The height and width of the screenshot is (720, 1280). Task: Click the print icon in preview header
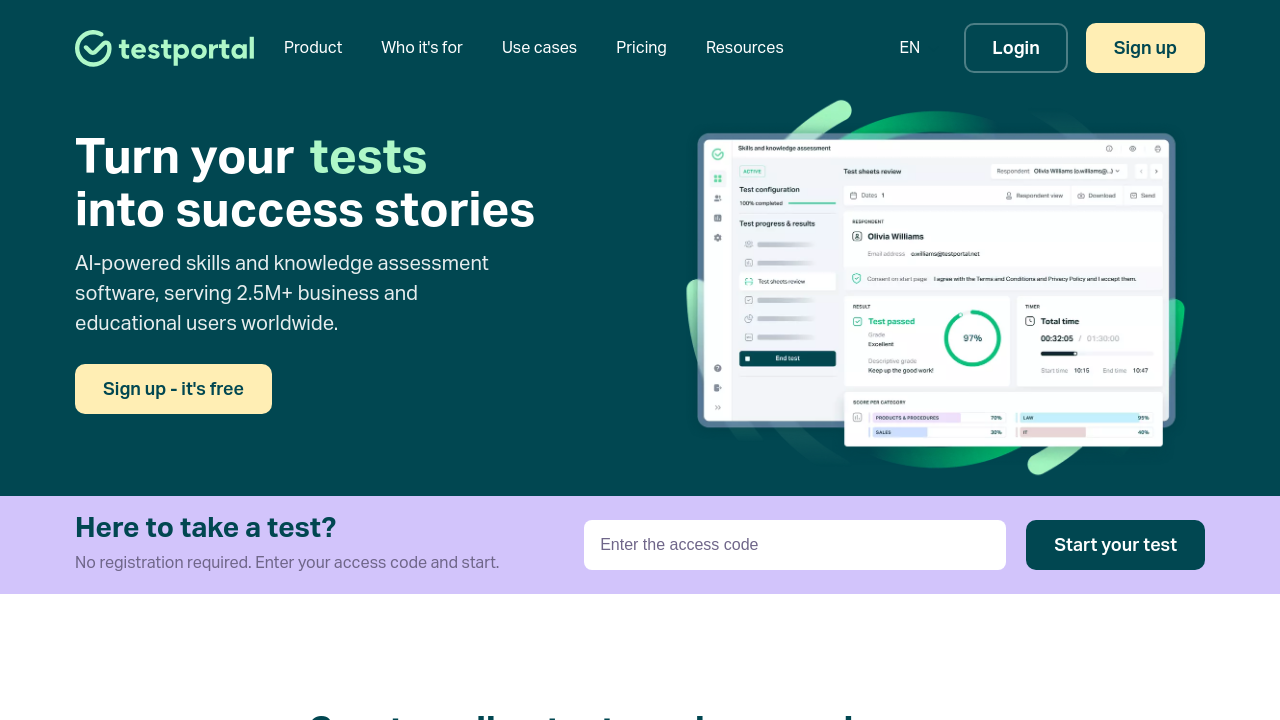click(1158, 148)
